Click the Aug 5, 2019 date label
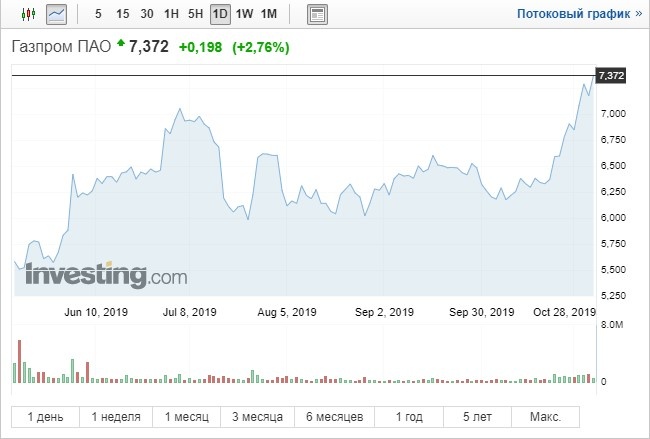This screenshot has width=650, height=439. point(287,312)
